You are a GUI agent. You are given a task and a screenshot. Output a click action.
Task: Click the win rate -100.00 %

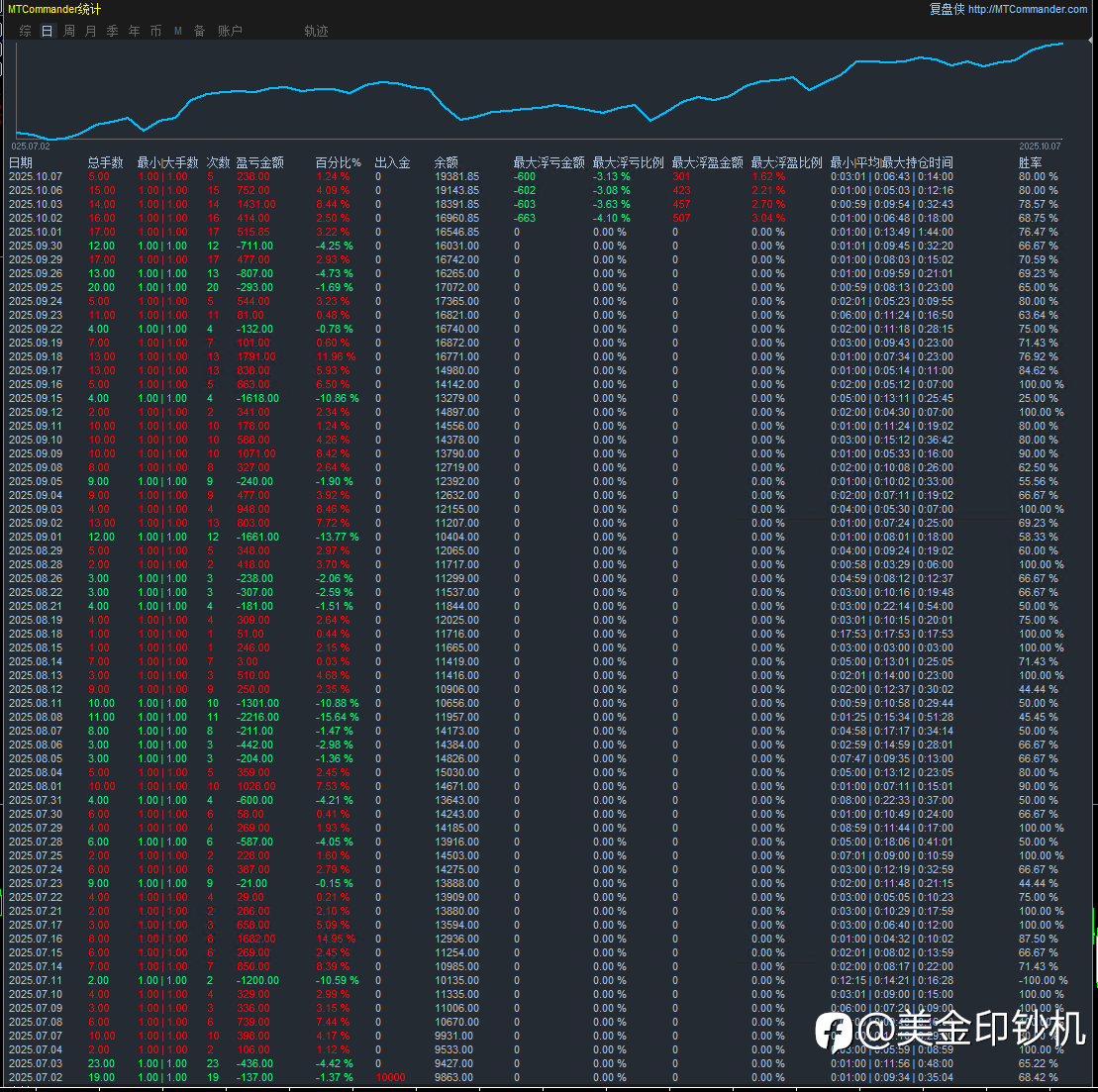(x=1043, y=980)
